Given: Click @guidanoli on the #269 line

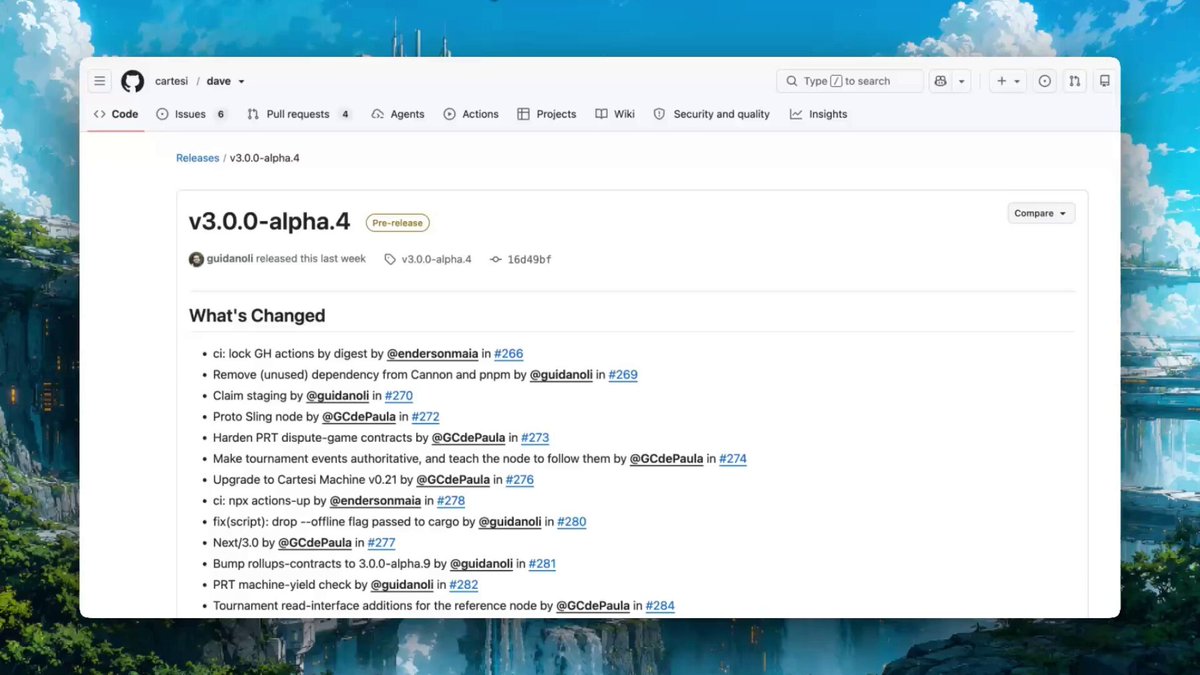Looking at the screenshot, I should pos(561,375).
